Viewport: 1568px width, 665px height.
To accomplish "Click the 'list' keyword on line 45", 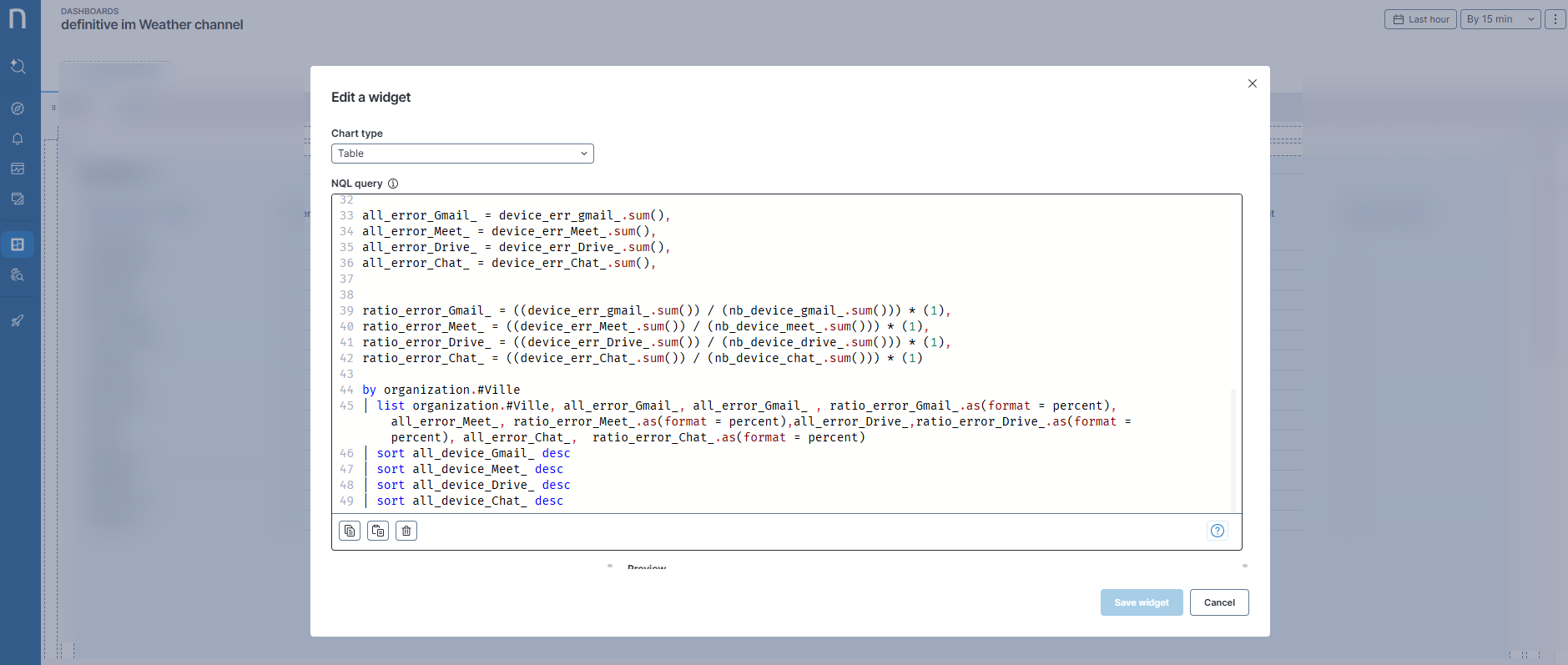I will (x=391, y=406).
